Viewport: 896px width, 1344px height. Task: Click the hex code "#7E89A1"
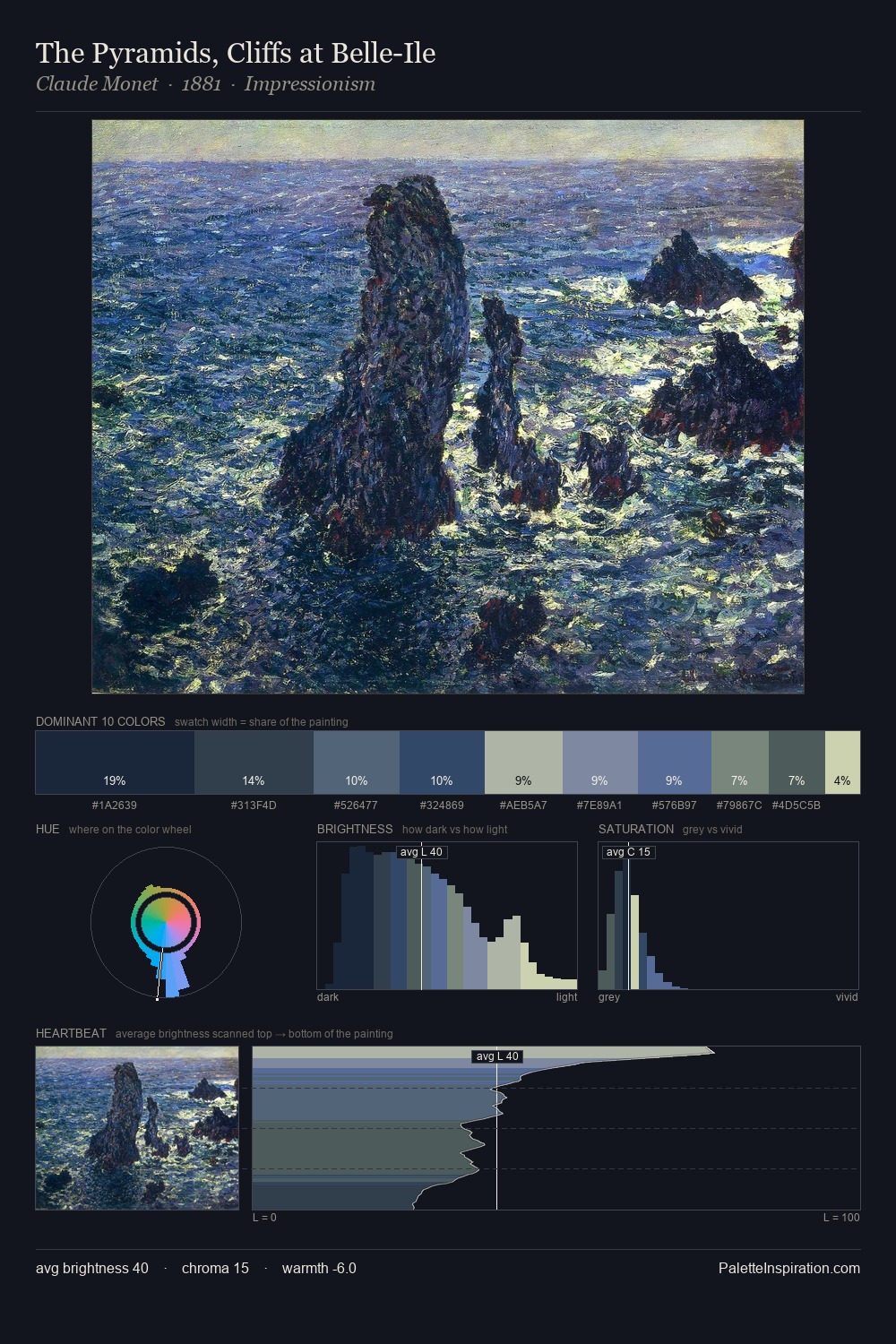(599, 806)
